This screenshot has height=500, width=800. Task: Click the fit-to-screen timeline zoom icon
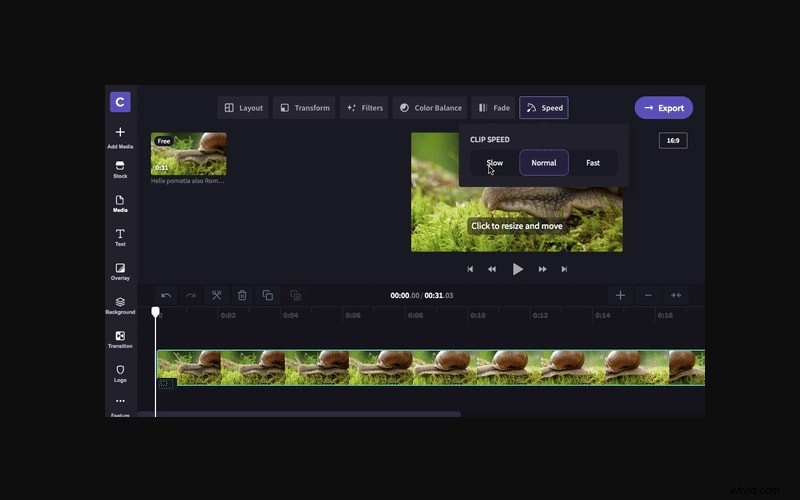[676, 295]
